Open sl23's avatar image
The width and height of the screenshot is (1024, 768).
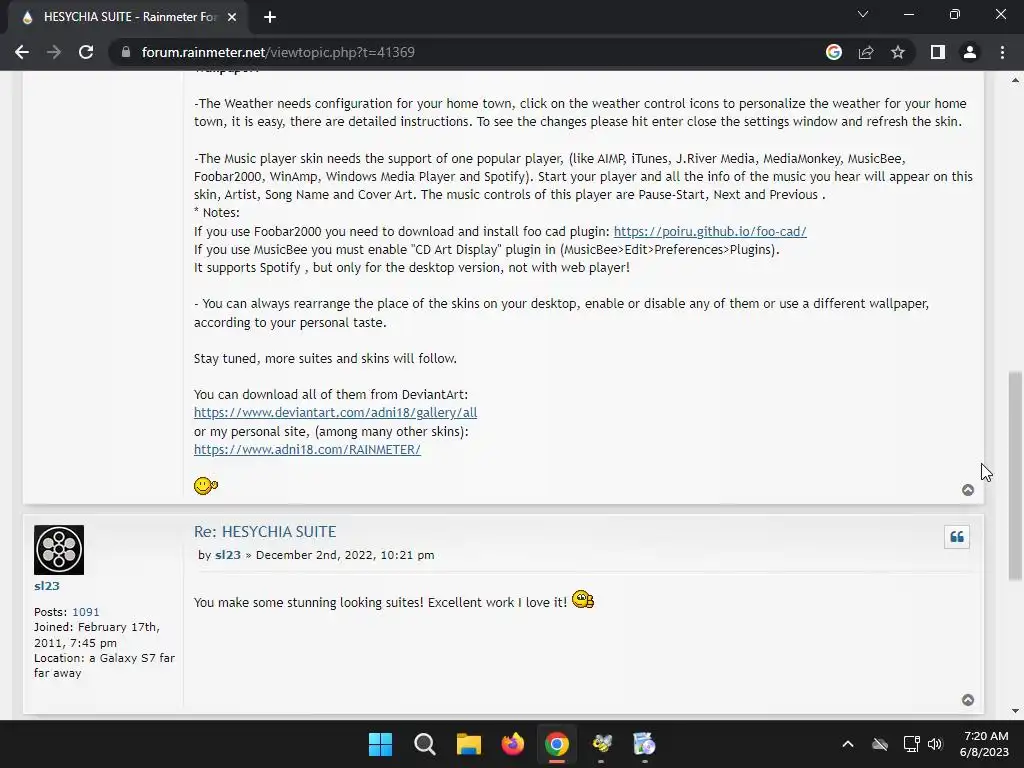point(59,550)
